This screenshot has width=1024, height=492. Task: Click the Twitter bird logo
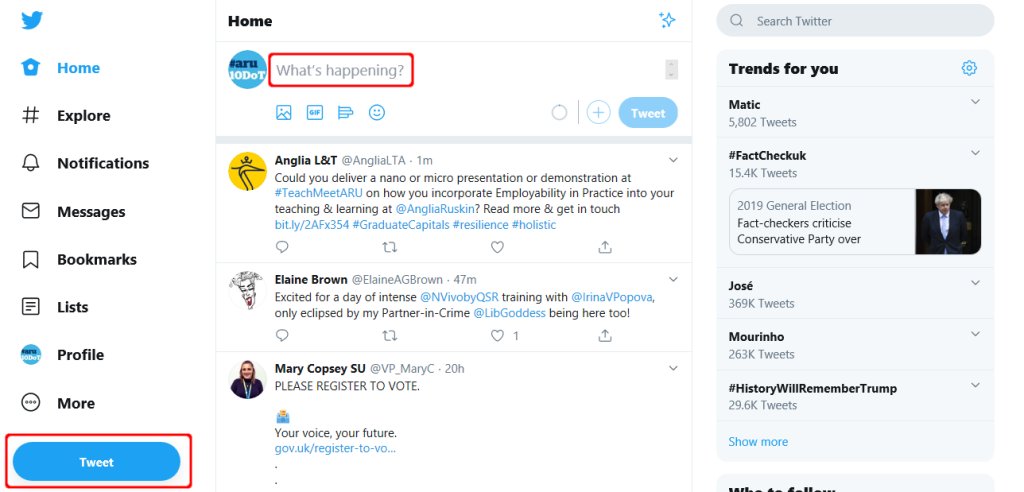tap(31, 20)
